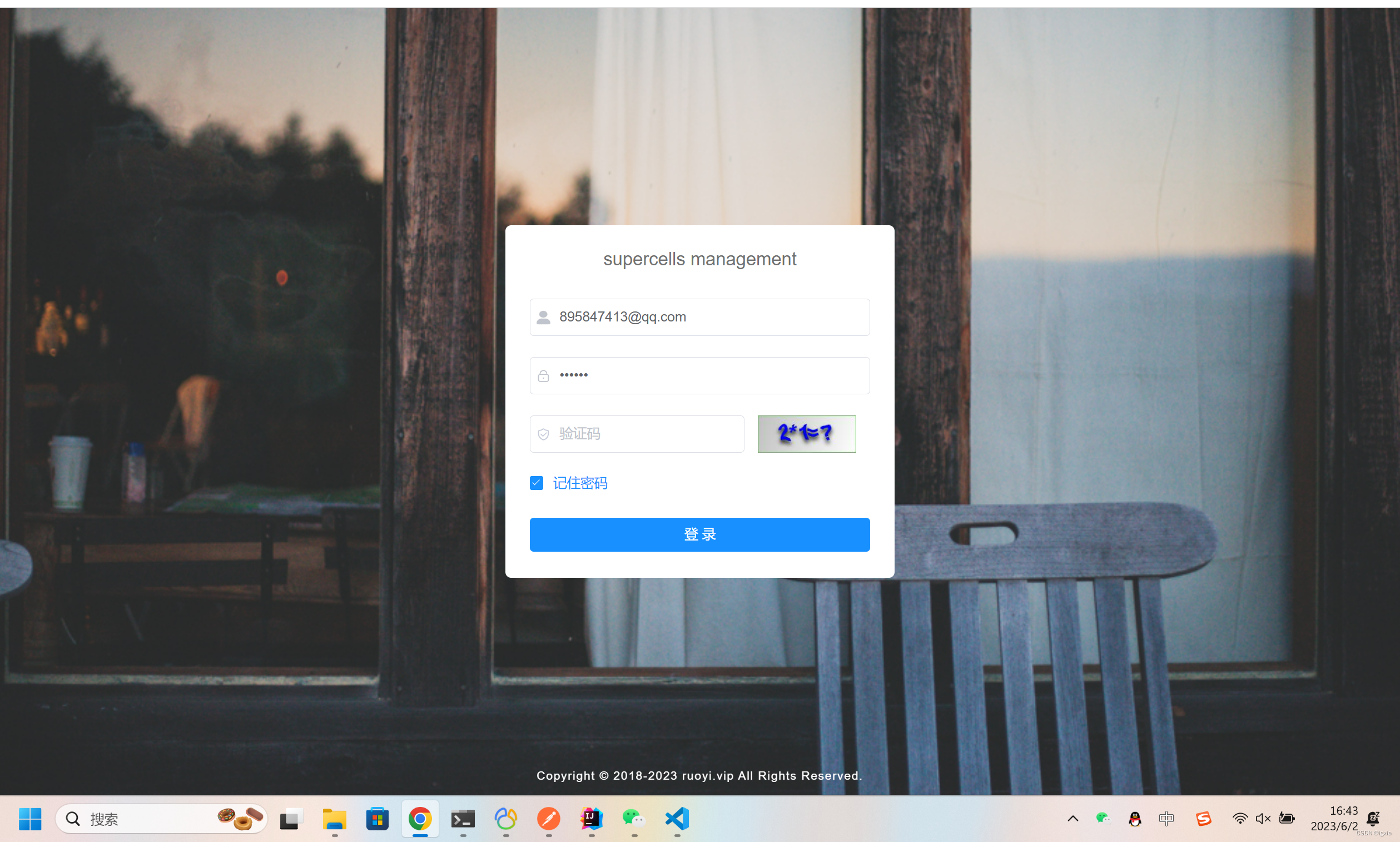Open the orange Postman icon in the taskbar
The height and width of the screenshot is (842, 1400).
click(549, 819)
